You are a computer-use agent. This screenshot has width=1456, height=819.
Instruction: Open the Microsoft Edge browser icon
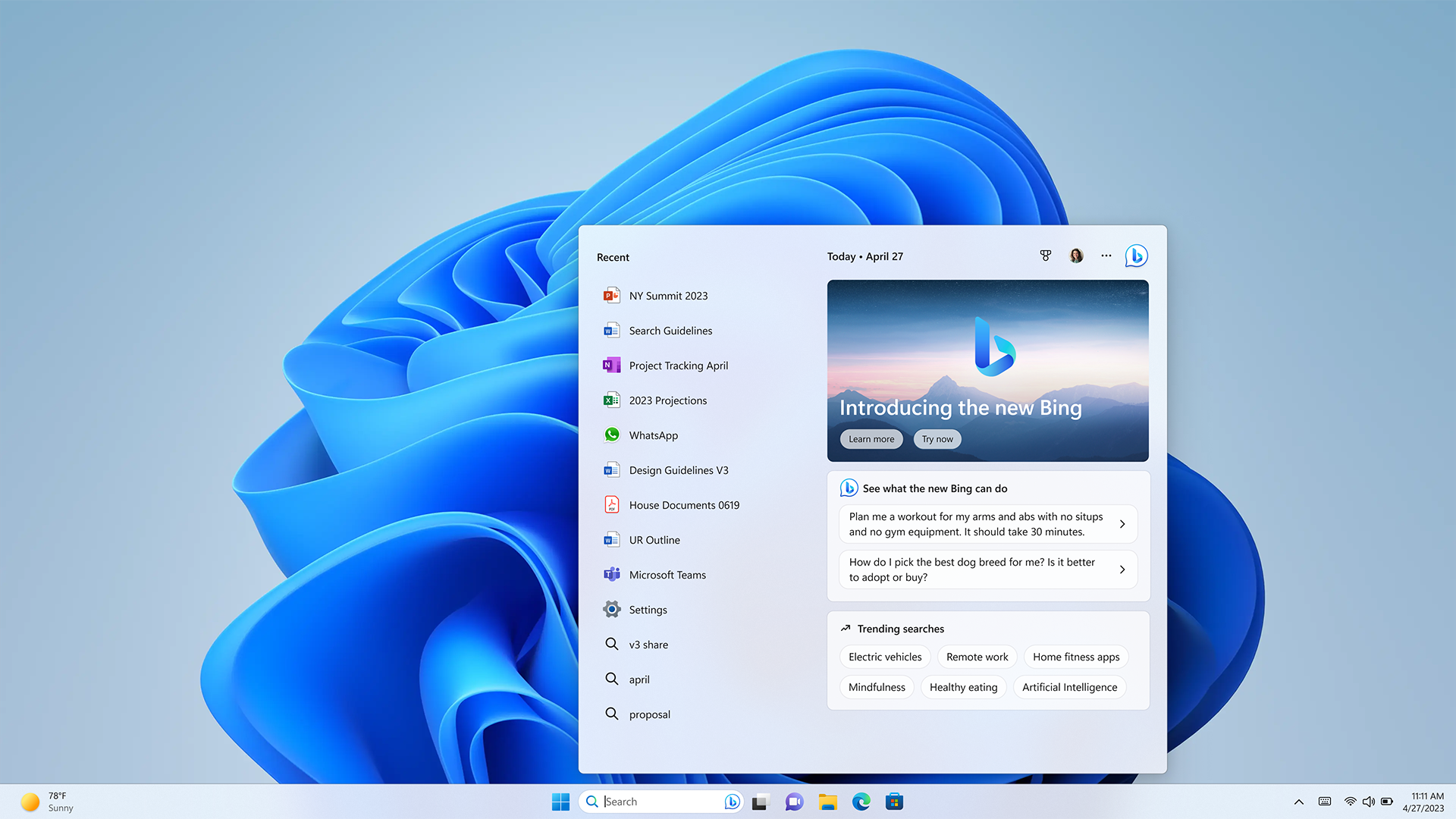(x=861, y=801)
